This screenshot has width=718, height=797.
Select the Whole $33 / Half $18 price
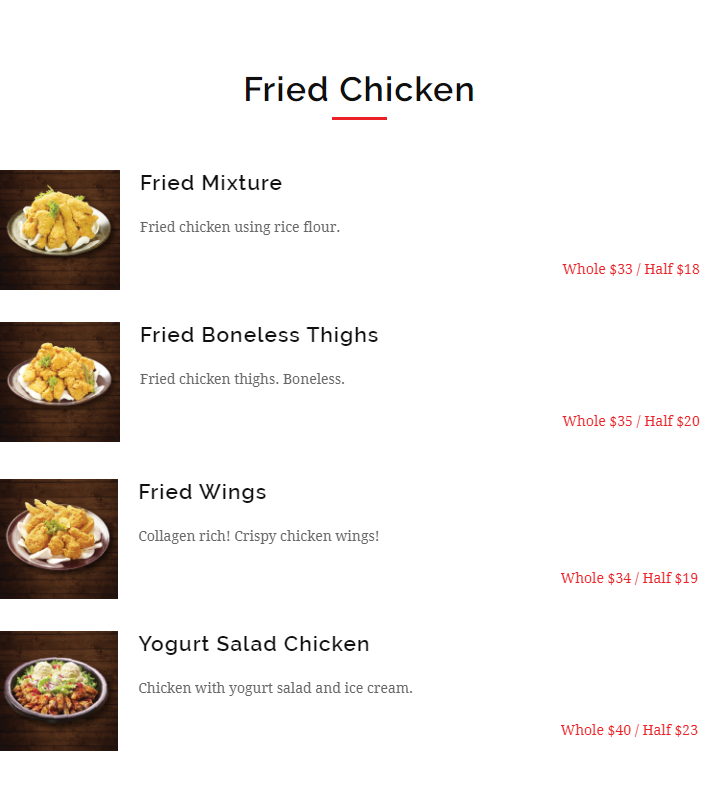point(631,269)
